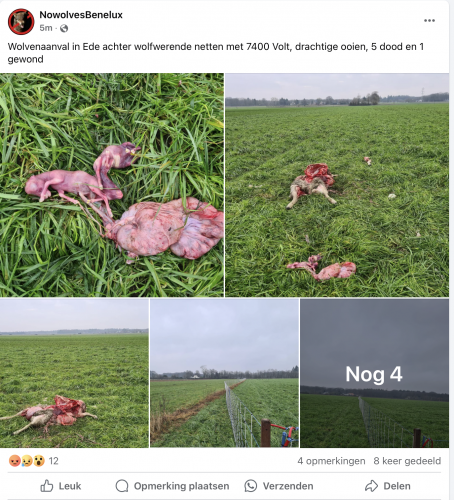454x500 pixels.
Task: Click the Delen share arrow icon
Action: click(371, 486)
